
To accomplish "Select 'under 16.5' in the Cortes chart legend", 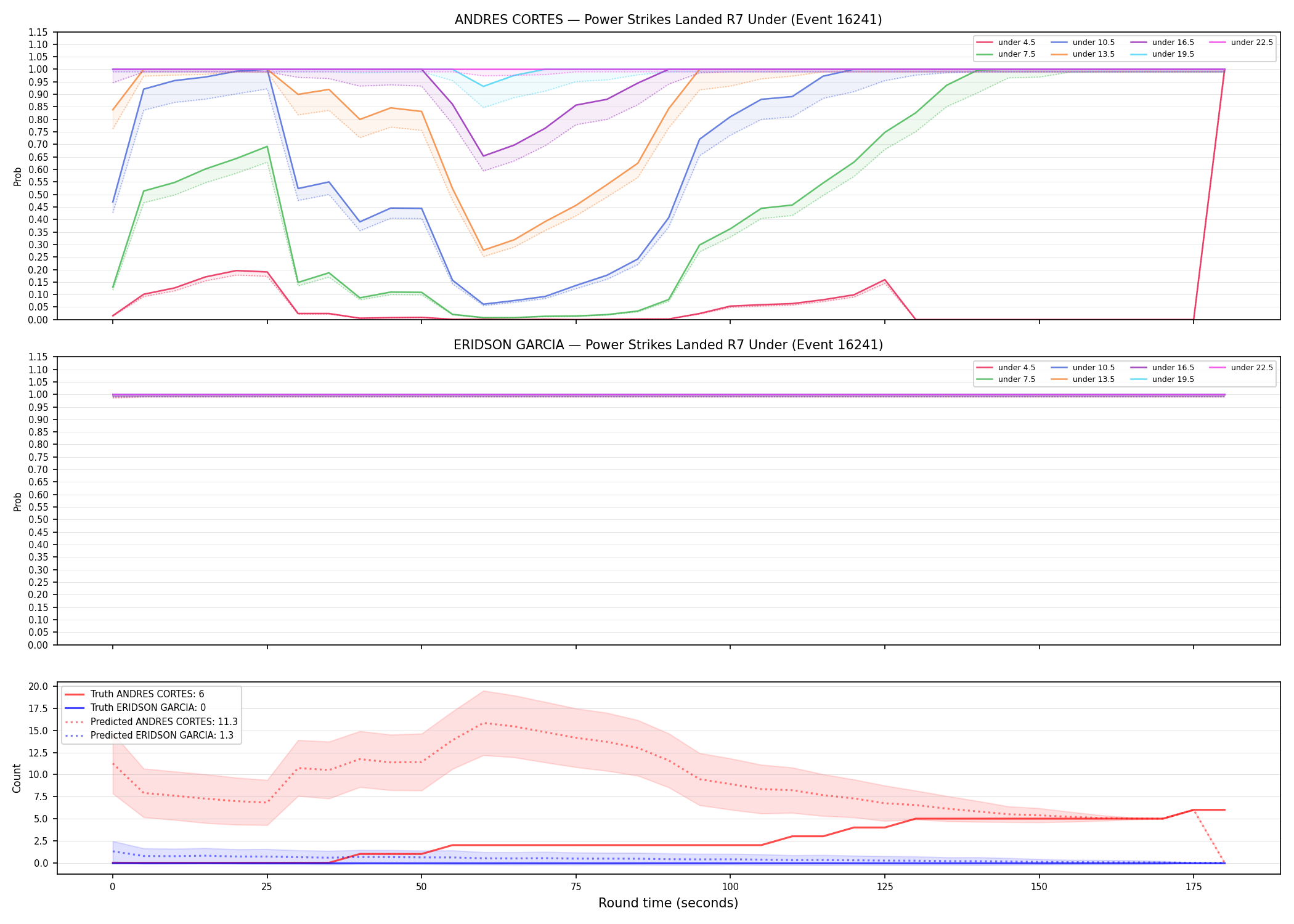I will tap(1163, 43).
